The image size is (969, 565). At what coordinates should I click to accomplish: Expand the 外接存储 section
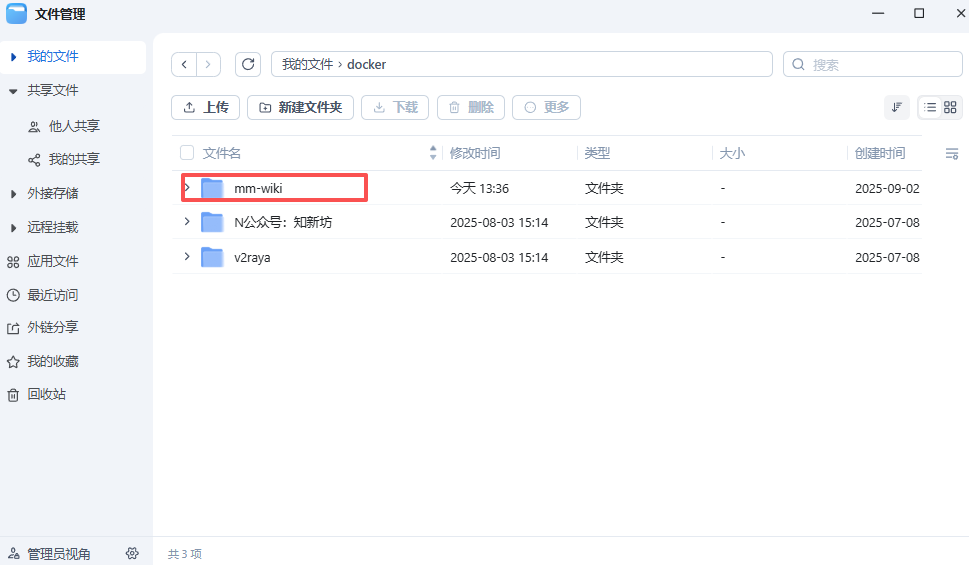(13, 194)
